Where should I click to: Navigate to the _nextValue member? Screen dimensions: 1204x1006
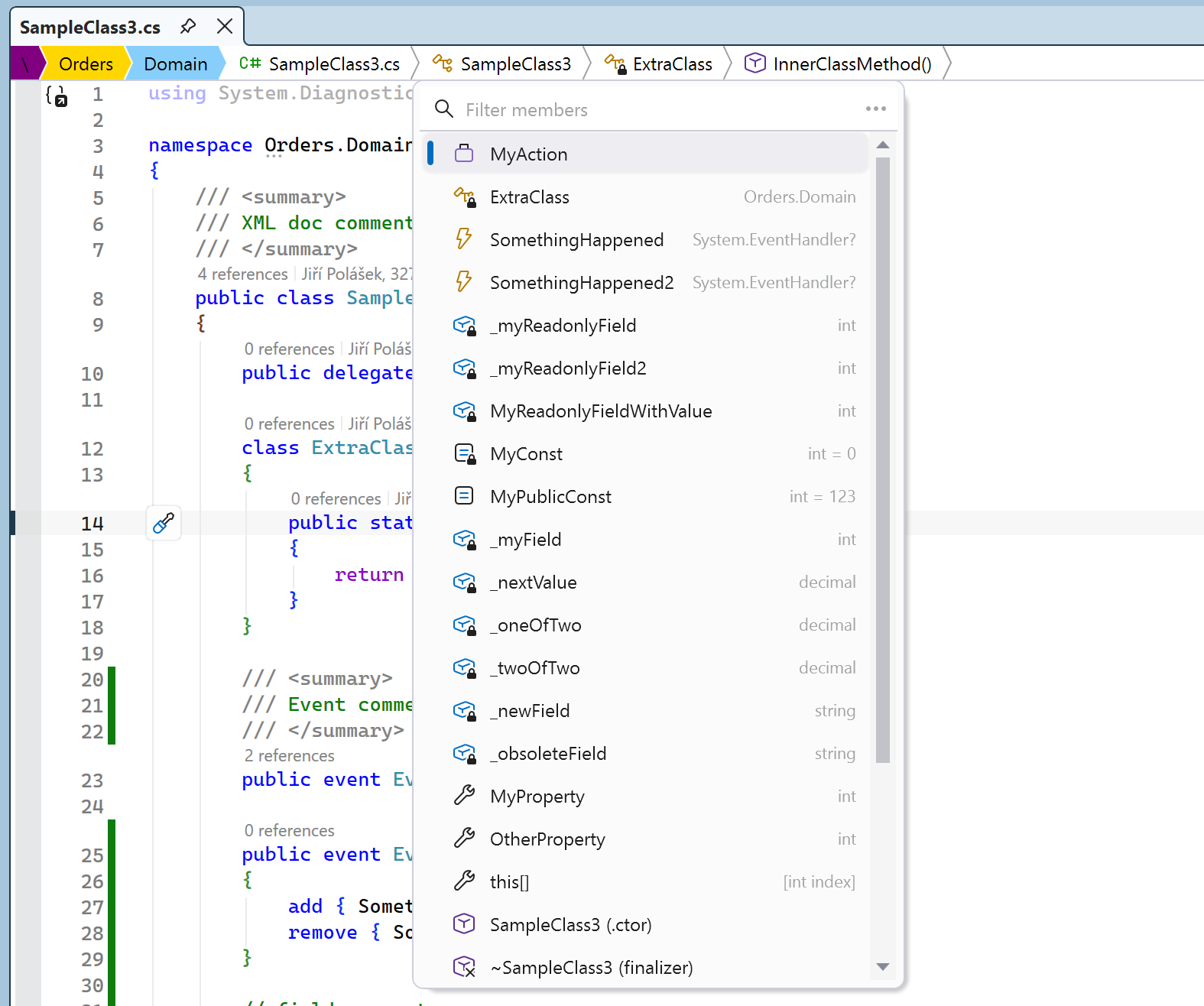pos(645,583)
